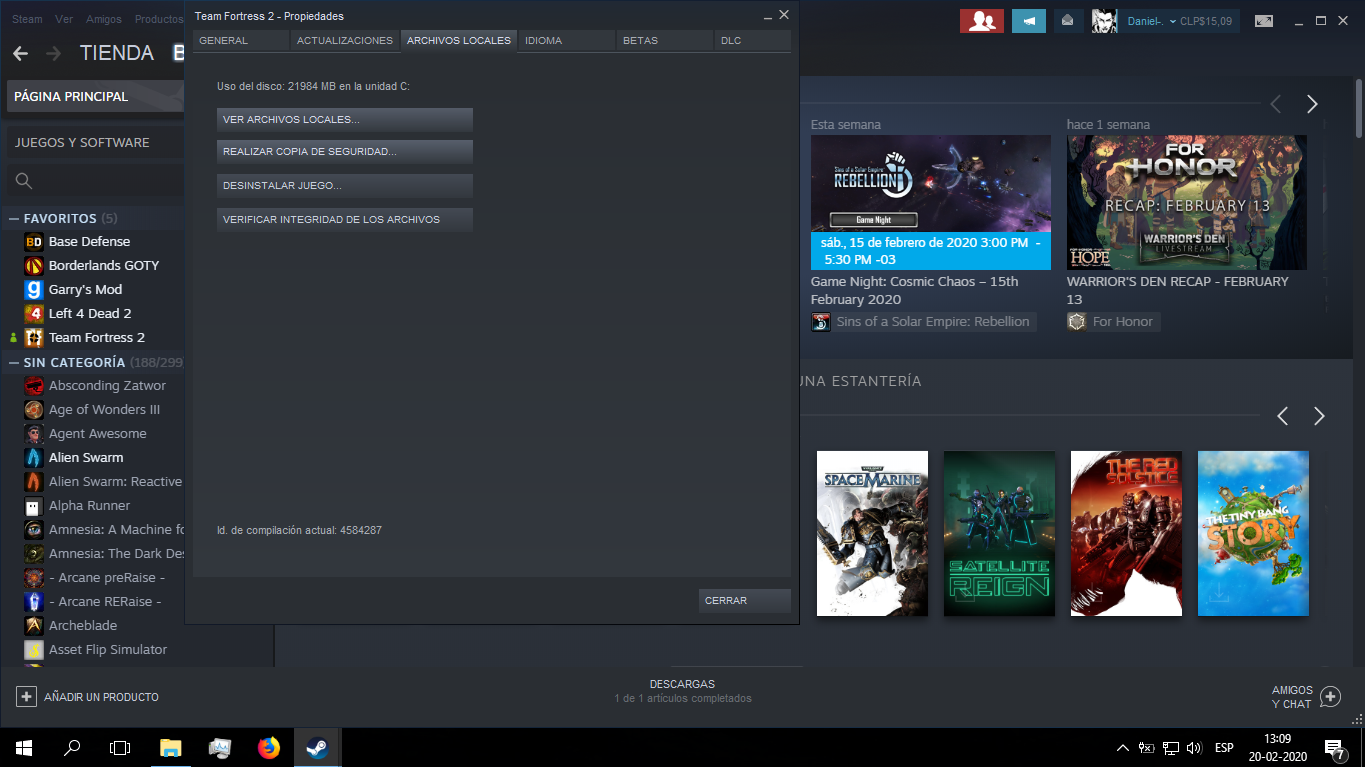Show hidden system tray icons

[x=1123, y=747]
